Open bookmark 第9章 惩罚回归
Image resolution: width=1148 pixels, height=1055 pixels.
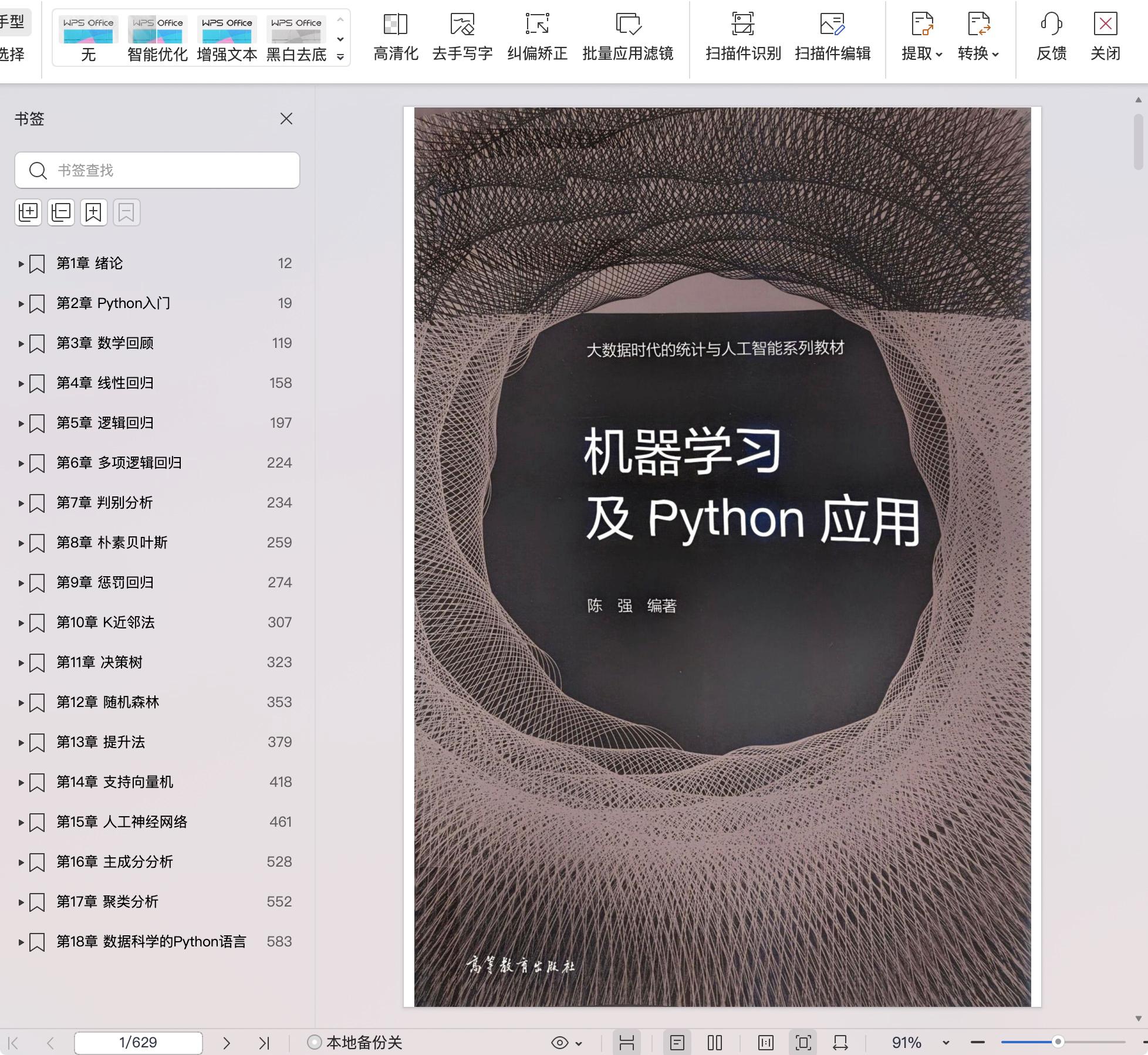click(x=105, y=583)
